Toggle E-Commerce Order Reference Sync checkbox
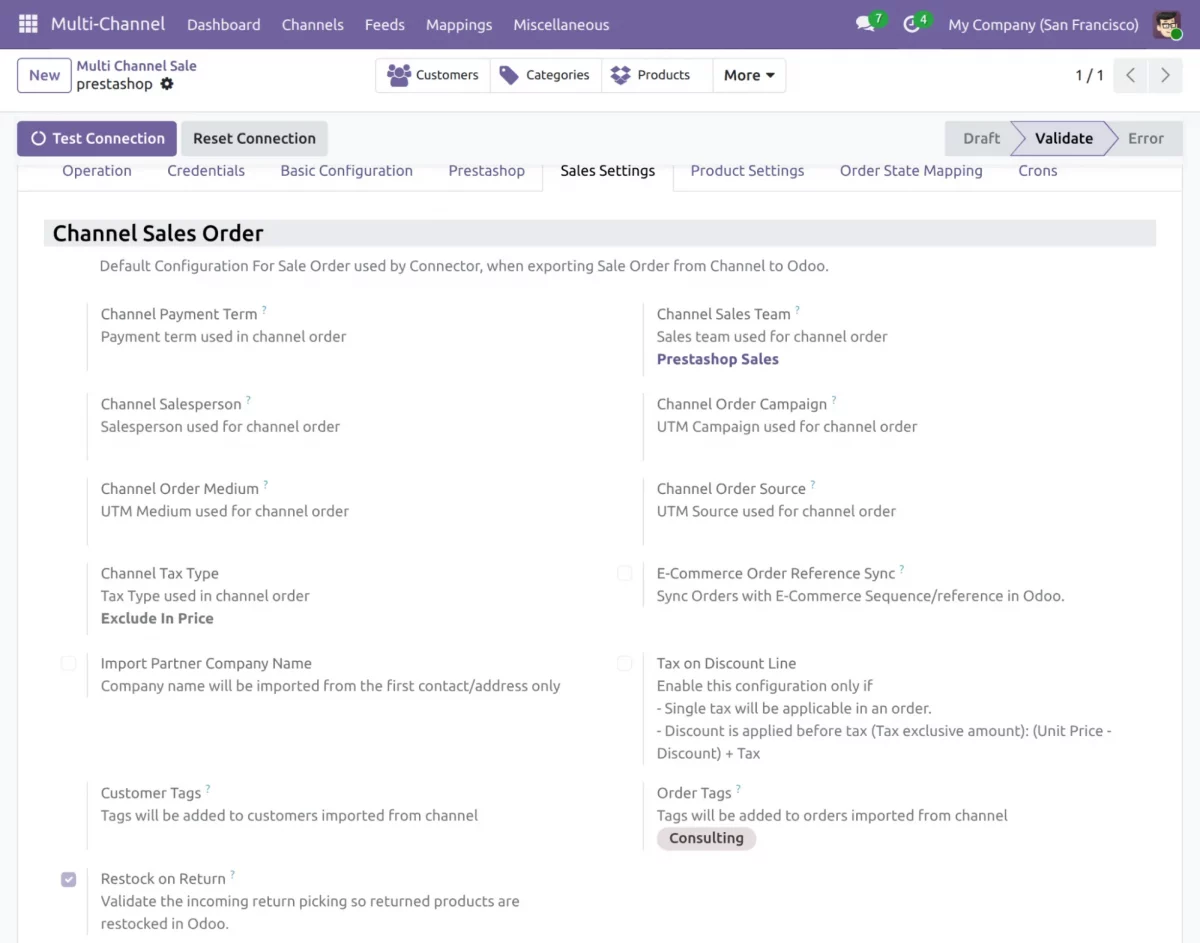 click(624, 573)
